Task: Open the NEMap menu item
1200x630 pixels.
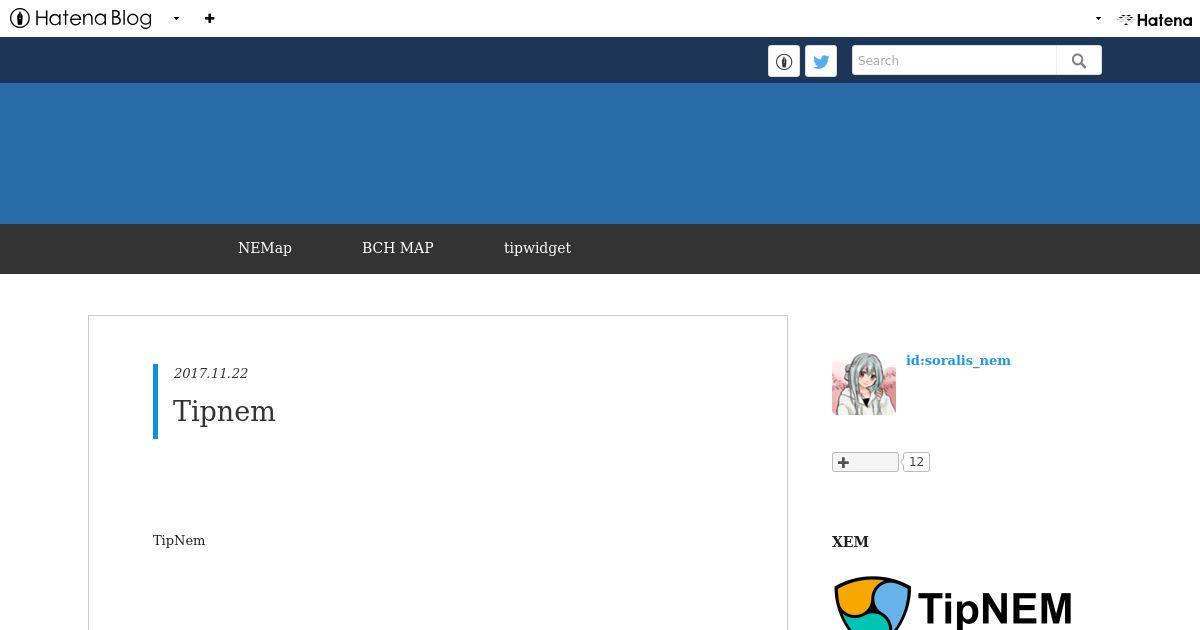Action: (265, 248)
